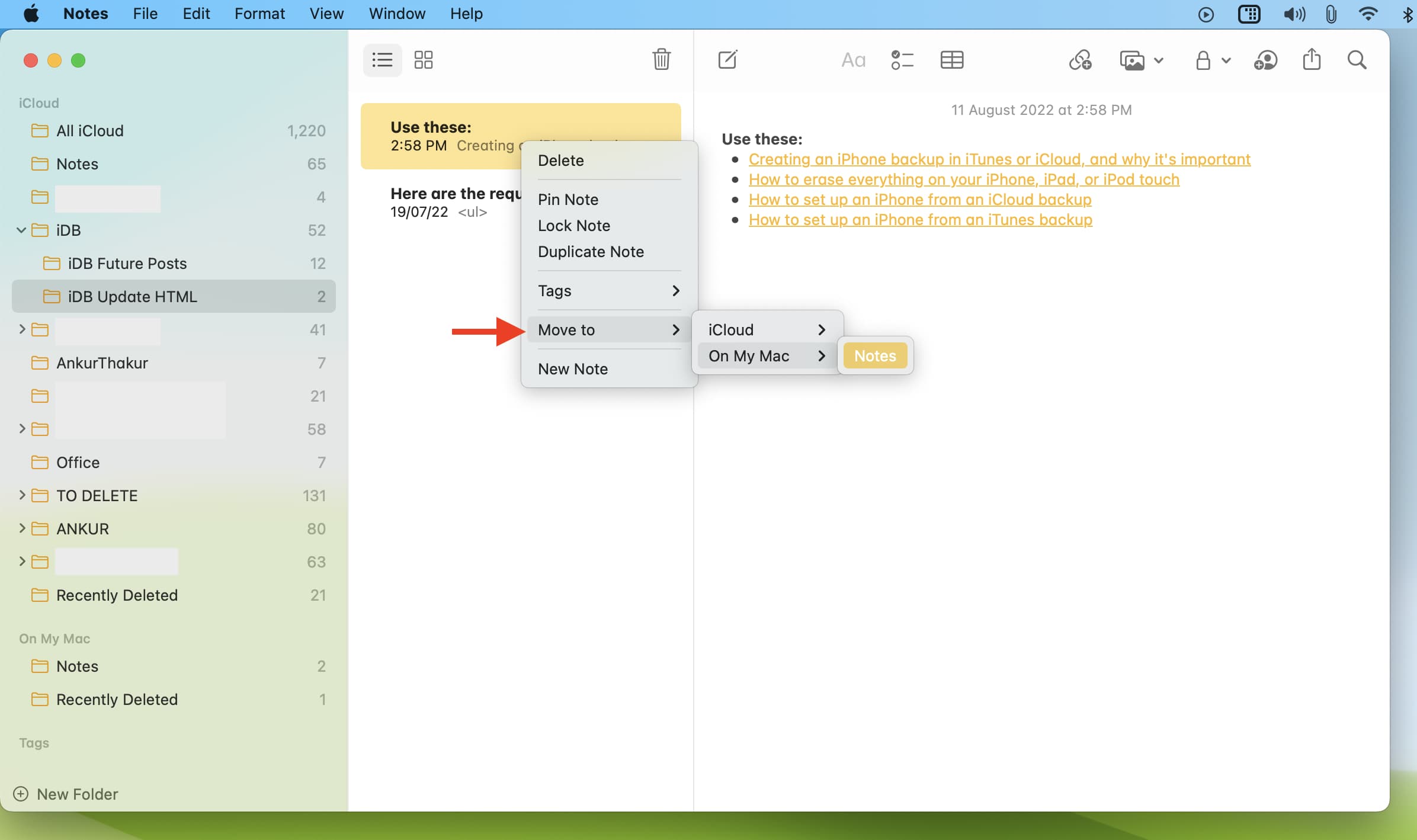Select the iDB Update HTML folder
The height and width of the screenshot is (840, 1417).
[174, 297]
